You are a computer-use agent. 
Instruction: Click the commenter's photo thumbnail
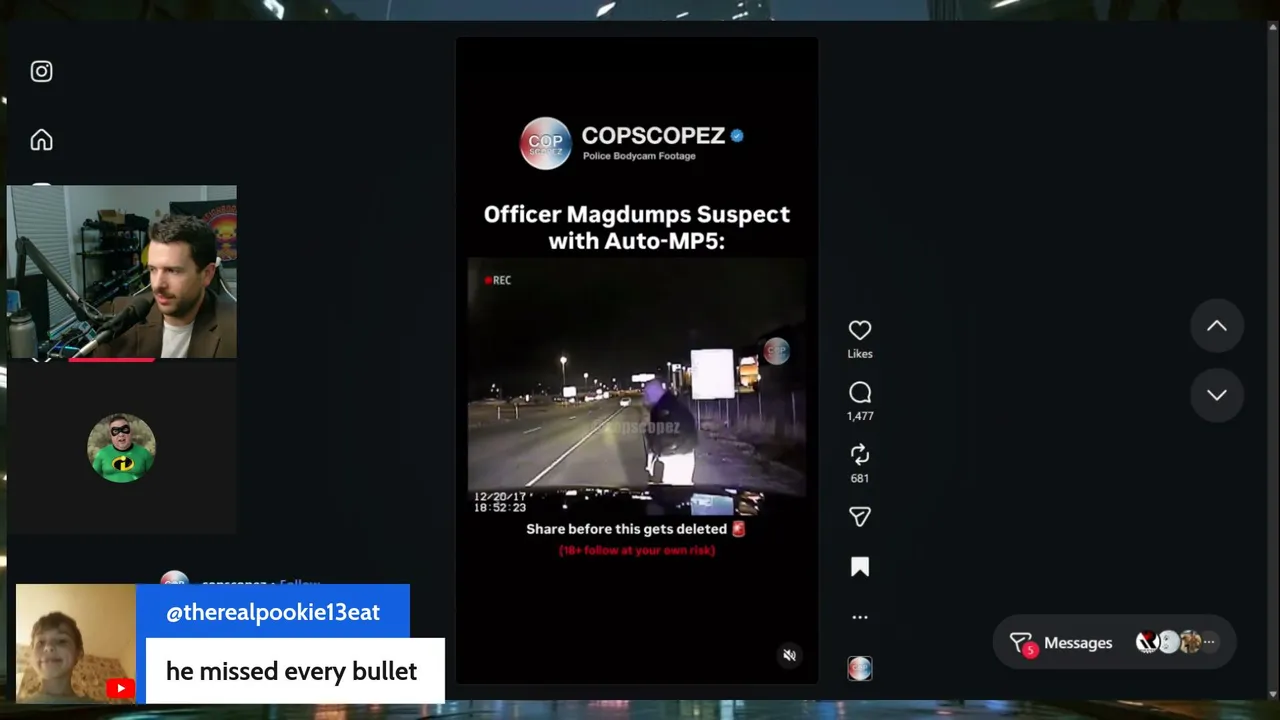coord(76,643)
